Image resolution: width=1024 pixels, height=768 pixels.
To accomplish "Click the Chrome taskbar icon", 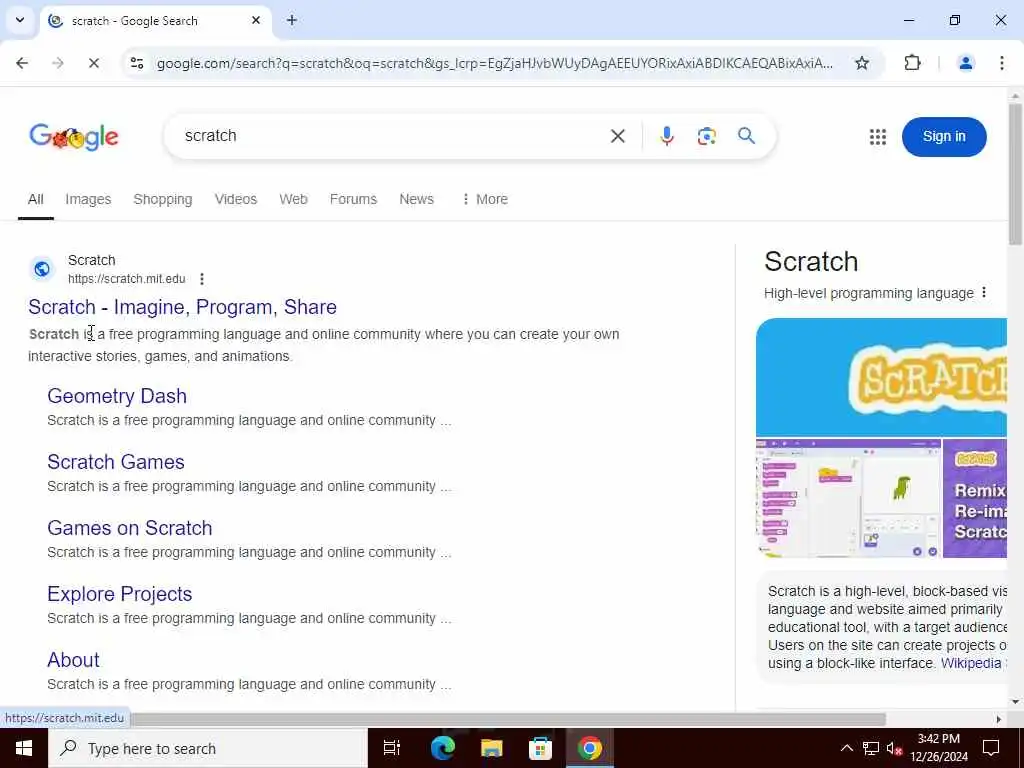I will pyautogui.click(x=589, y=748).
